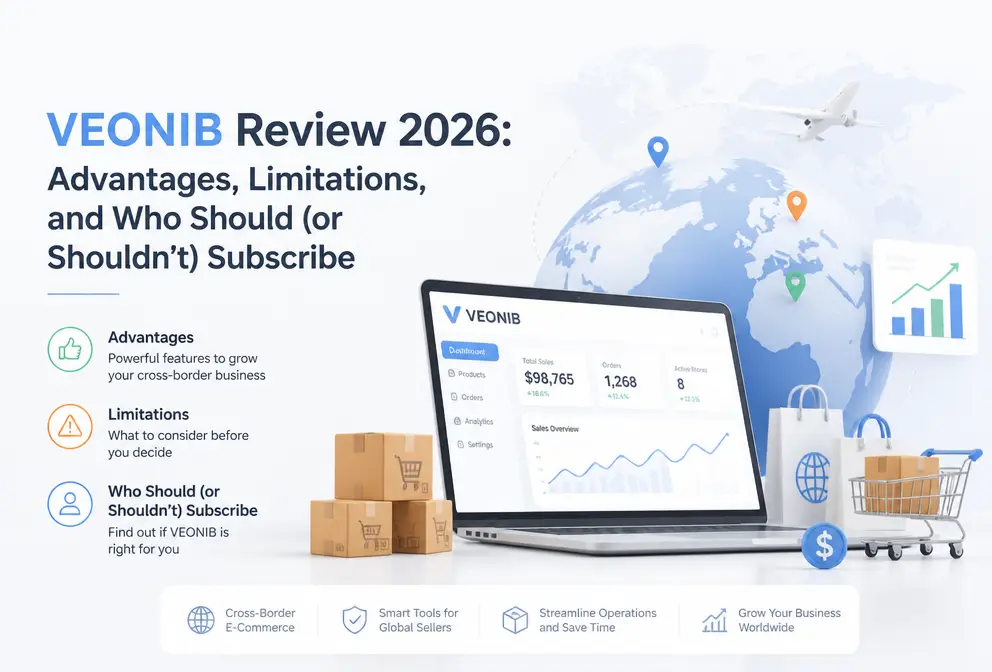
Task: Click the globe symbol on the white shopping bag
Action: coord(813,477)
